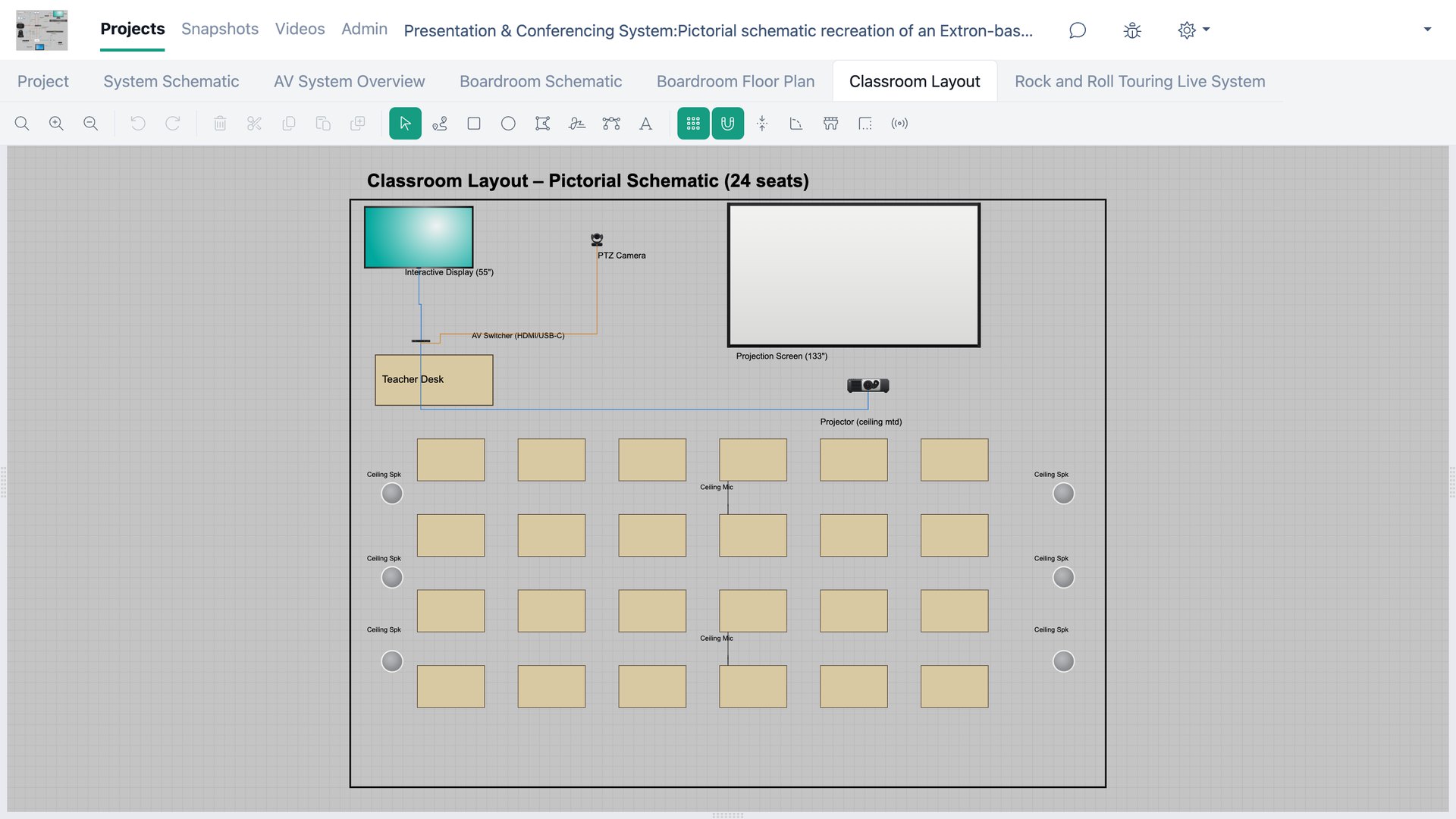
Task: Select the rectangle shape tool
Action: click(x=474, y=124)
